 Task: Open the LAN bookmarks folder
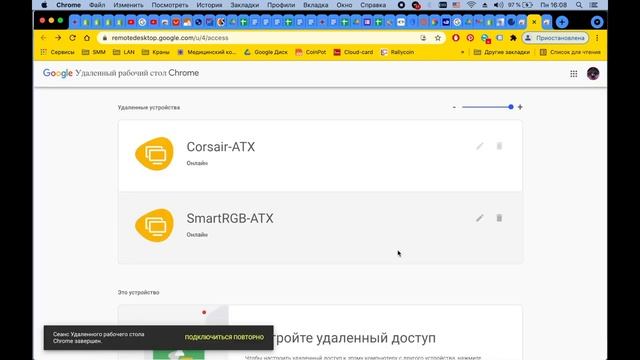(124, 52)
